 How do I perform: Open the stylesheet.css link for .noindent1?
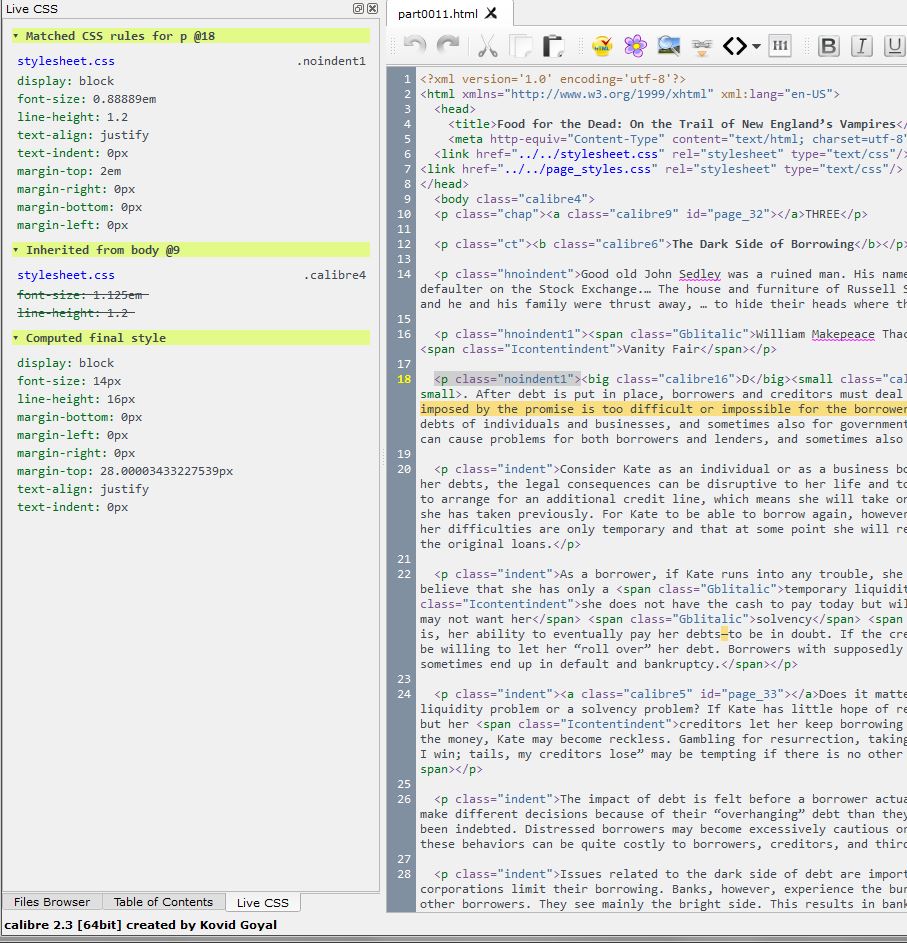(66, 61)
